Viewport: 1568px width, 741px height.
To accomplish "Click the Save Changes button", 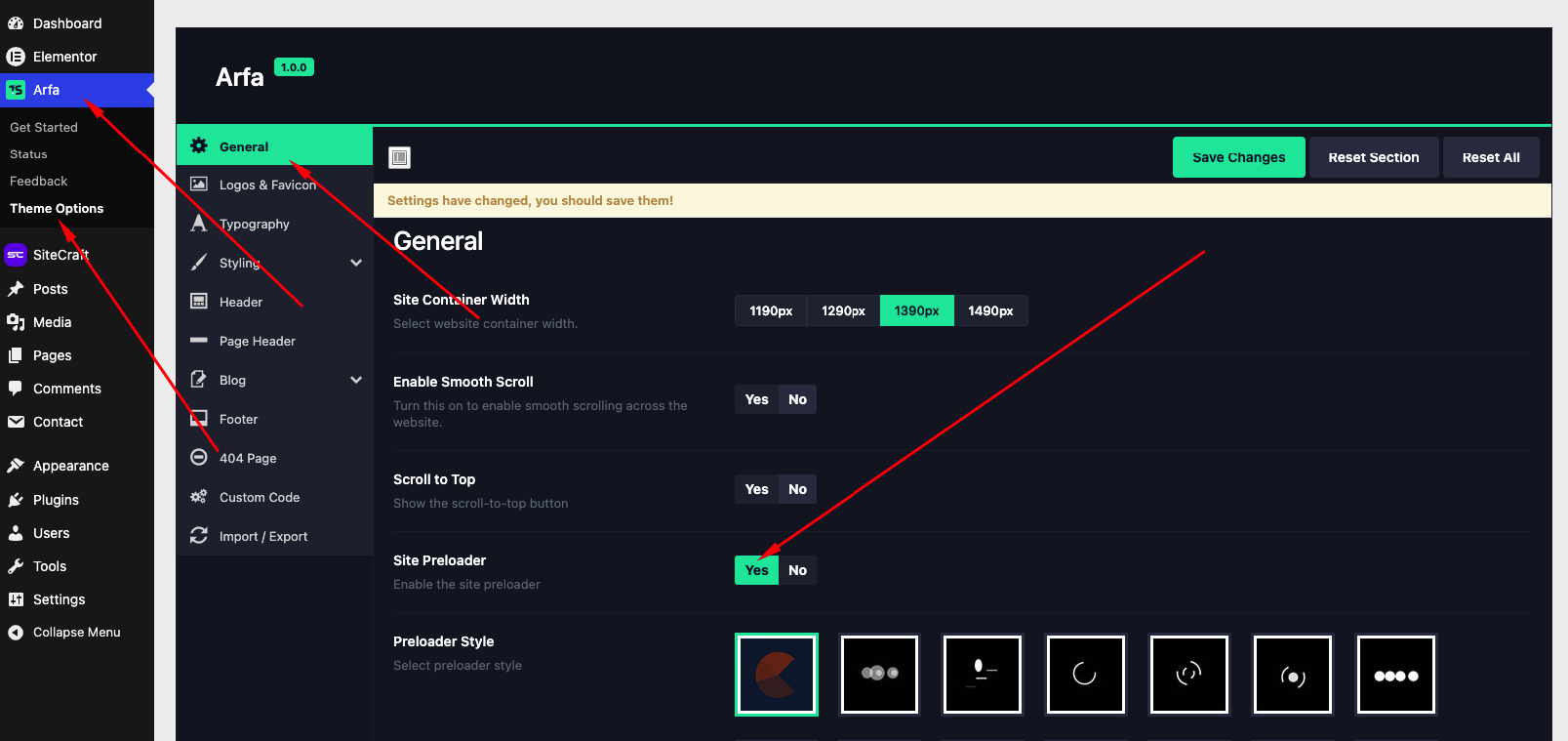I will (x=1239, y=157).
